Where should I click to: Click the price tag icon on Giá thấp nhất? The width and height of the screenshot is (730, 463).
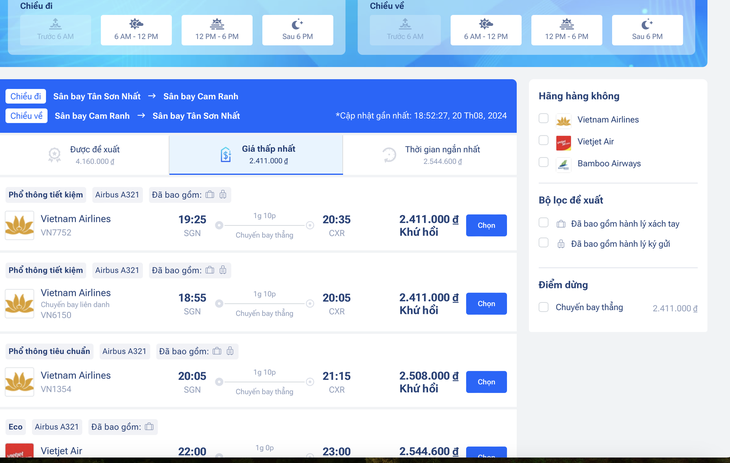(226, 155)
